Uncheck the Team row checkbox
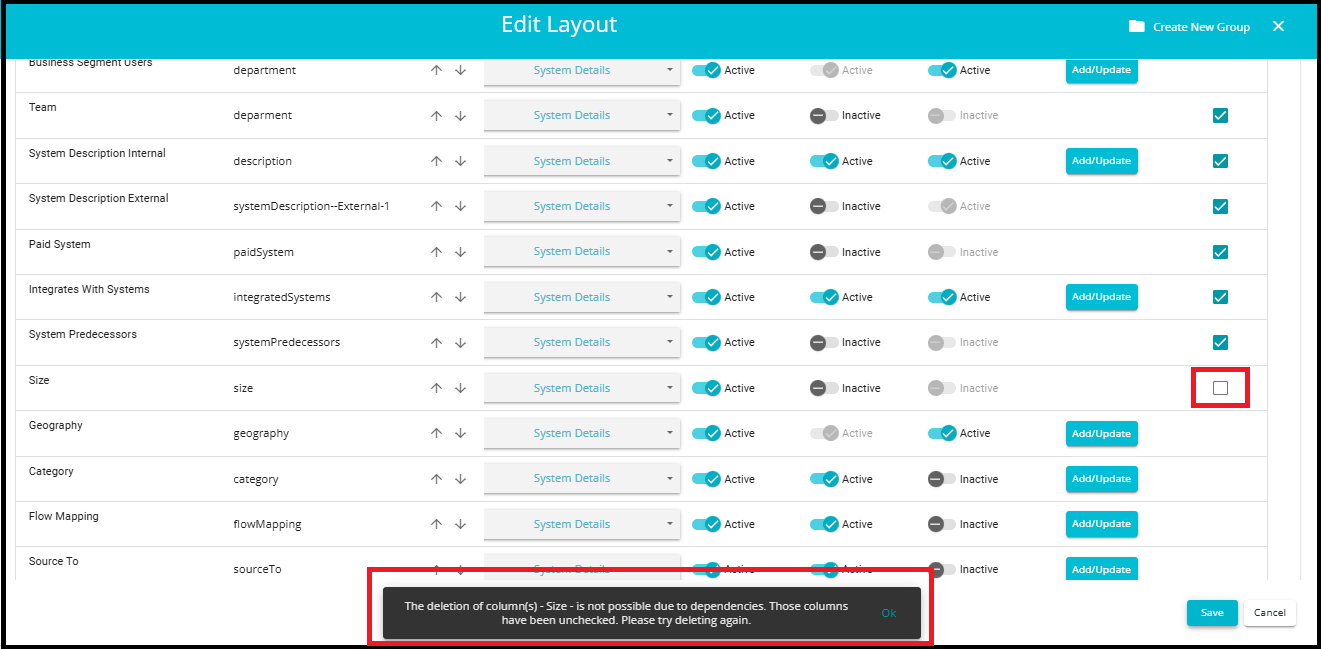 1220,116
